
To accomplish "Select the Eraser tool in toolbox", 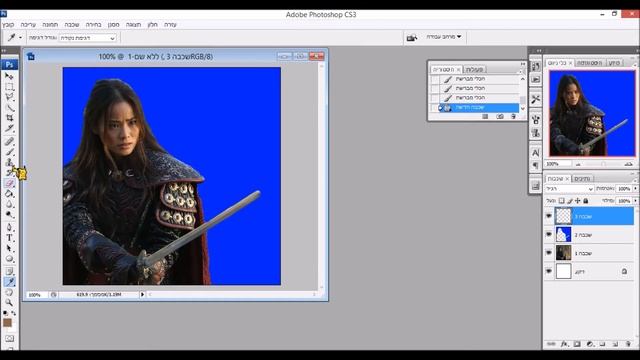I will 9,183.
